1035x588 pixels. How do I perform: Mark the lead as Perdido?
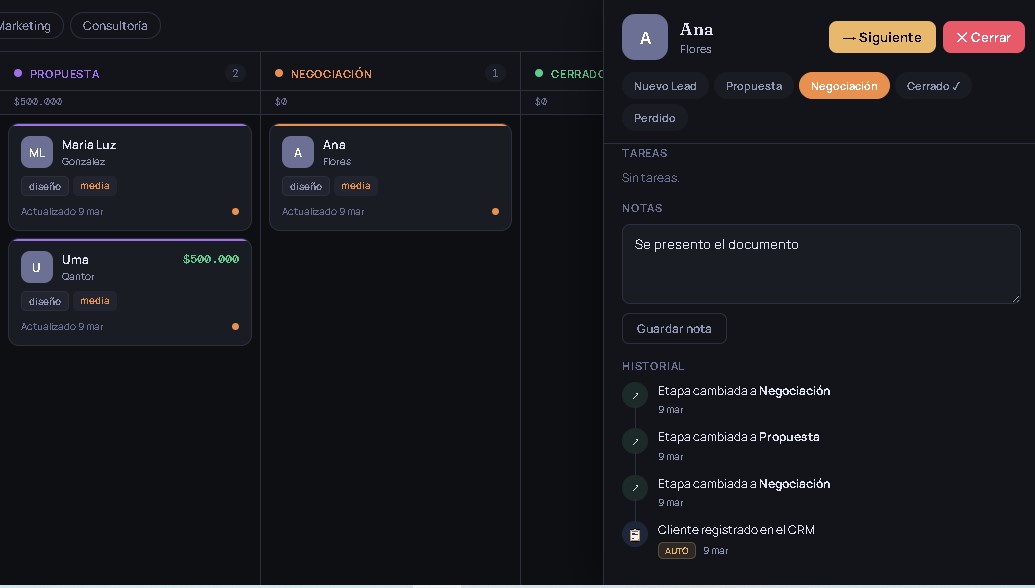click(x=654, y=118)
